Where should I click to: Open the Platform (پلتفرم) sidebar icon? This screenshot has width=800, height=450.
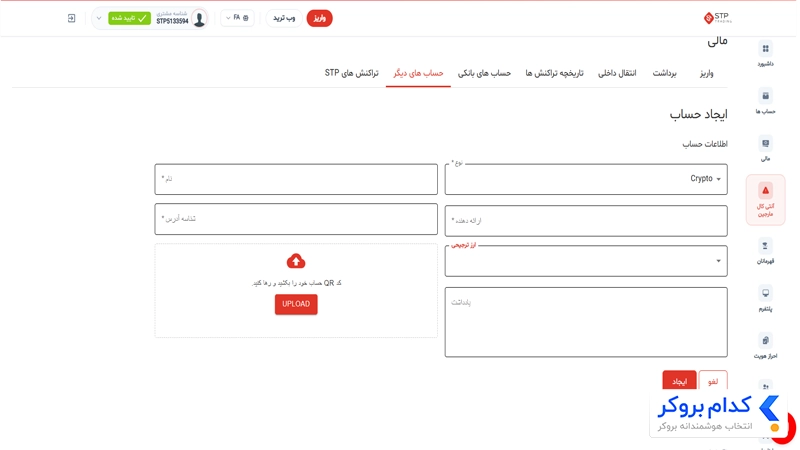(765, 293)
